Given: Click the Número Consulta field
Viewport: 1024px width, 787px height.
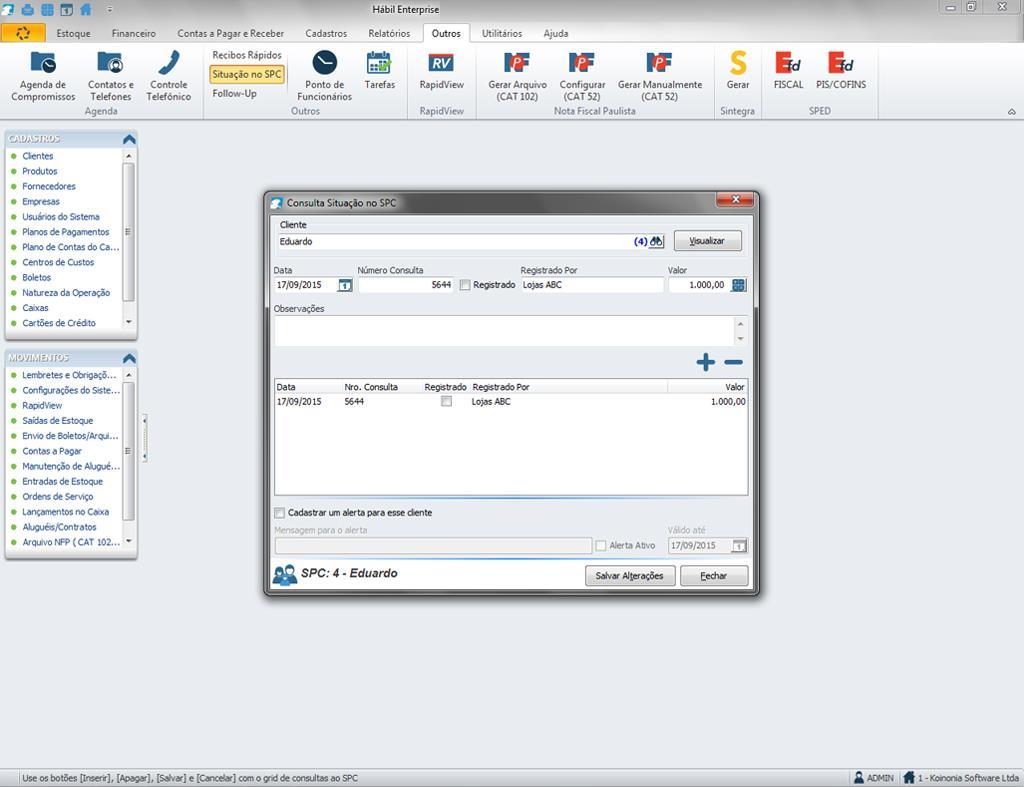Looking at the screenshot, I should click(x=406, y=285).
